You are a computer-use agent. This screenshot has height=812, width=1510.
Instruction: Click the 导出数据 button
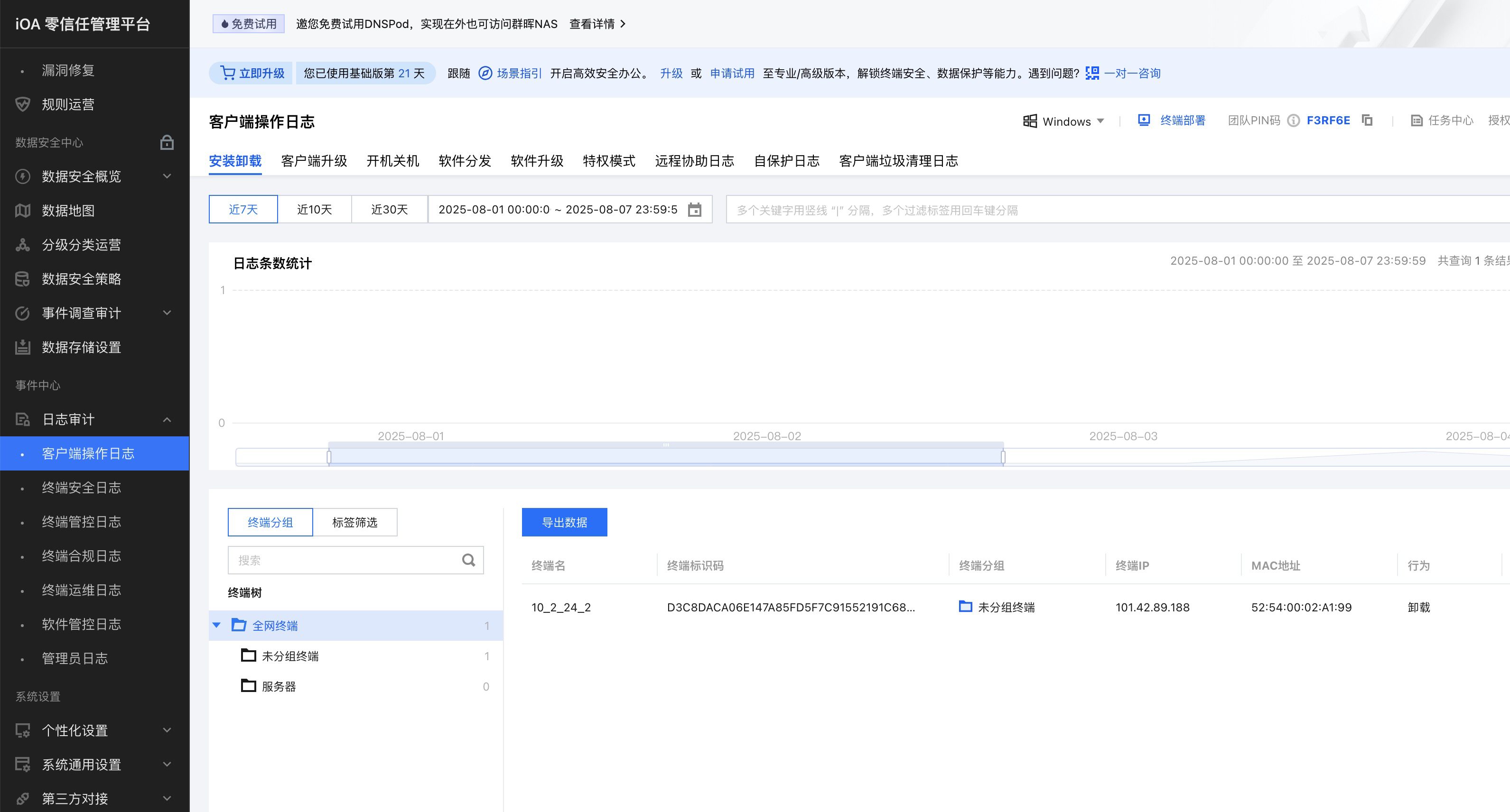tap(564, 522)
